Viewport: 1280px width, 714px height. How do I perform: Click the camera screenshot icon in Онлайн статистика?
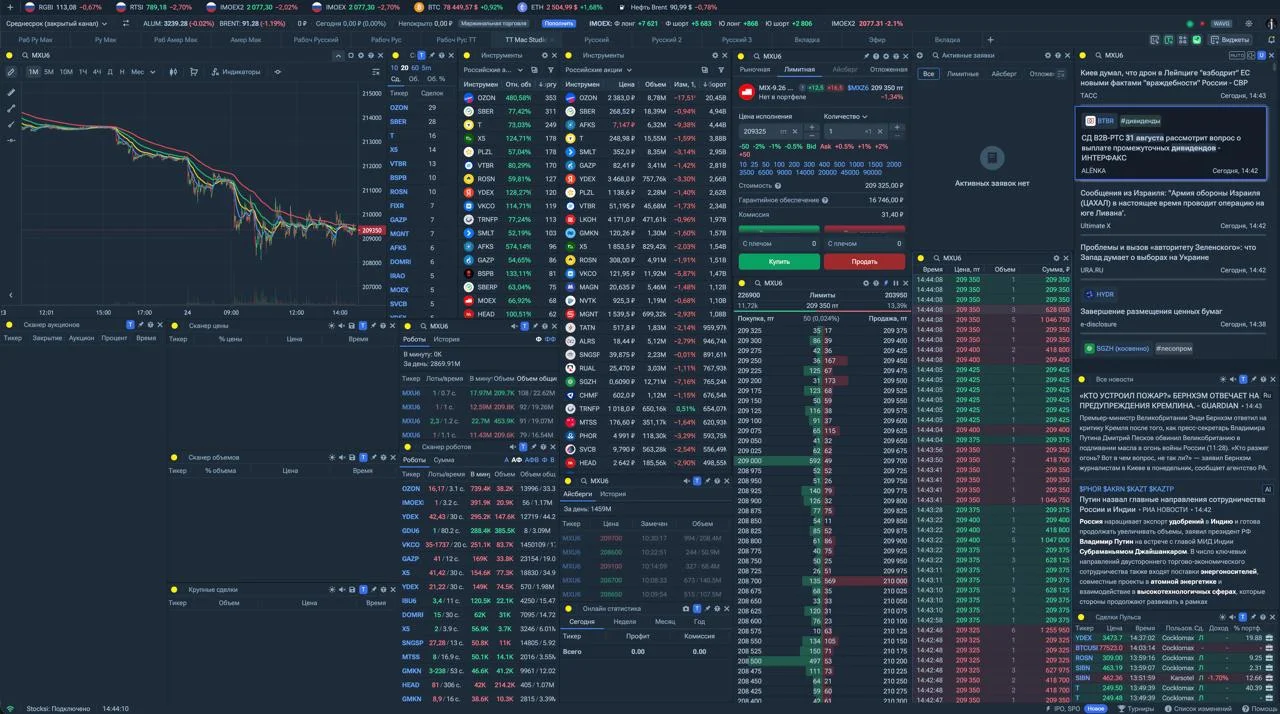(x=686, y=608)
